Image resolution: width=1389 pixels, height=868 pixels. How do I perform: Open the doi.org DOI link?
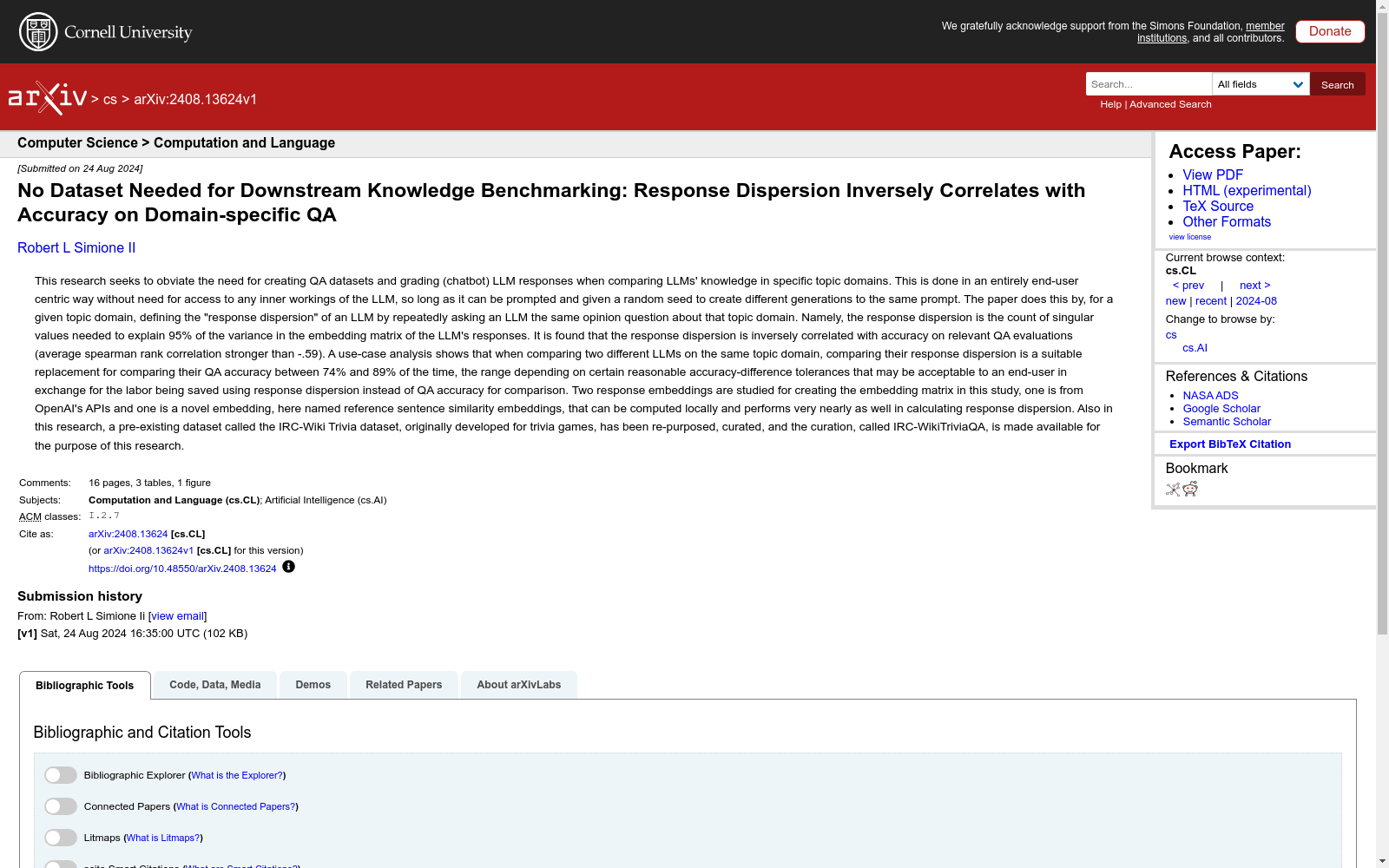point(182,569)
